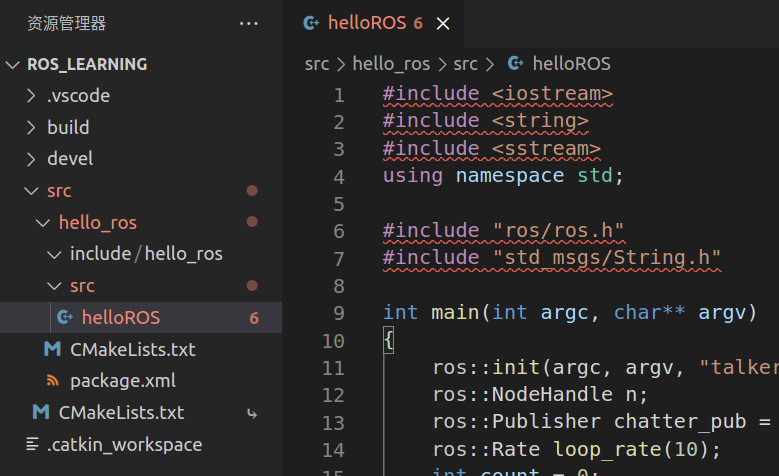Click the C++ icon in the breadcrumb

tap(516, 63)
